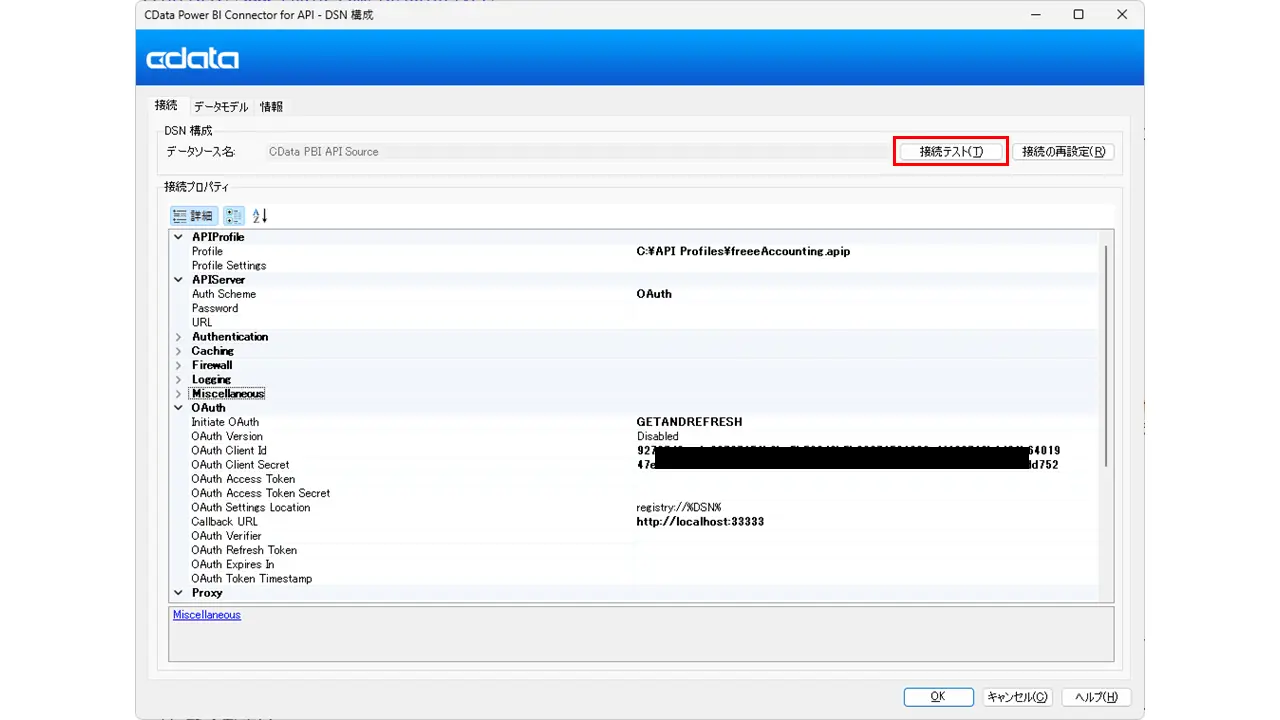Screen dimensions: 1280x720
Task: Click the 接続テスト button
Action: [x=951, y=152]
